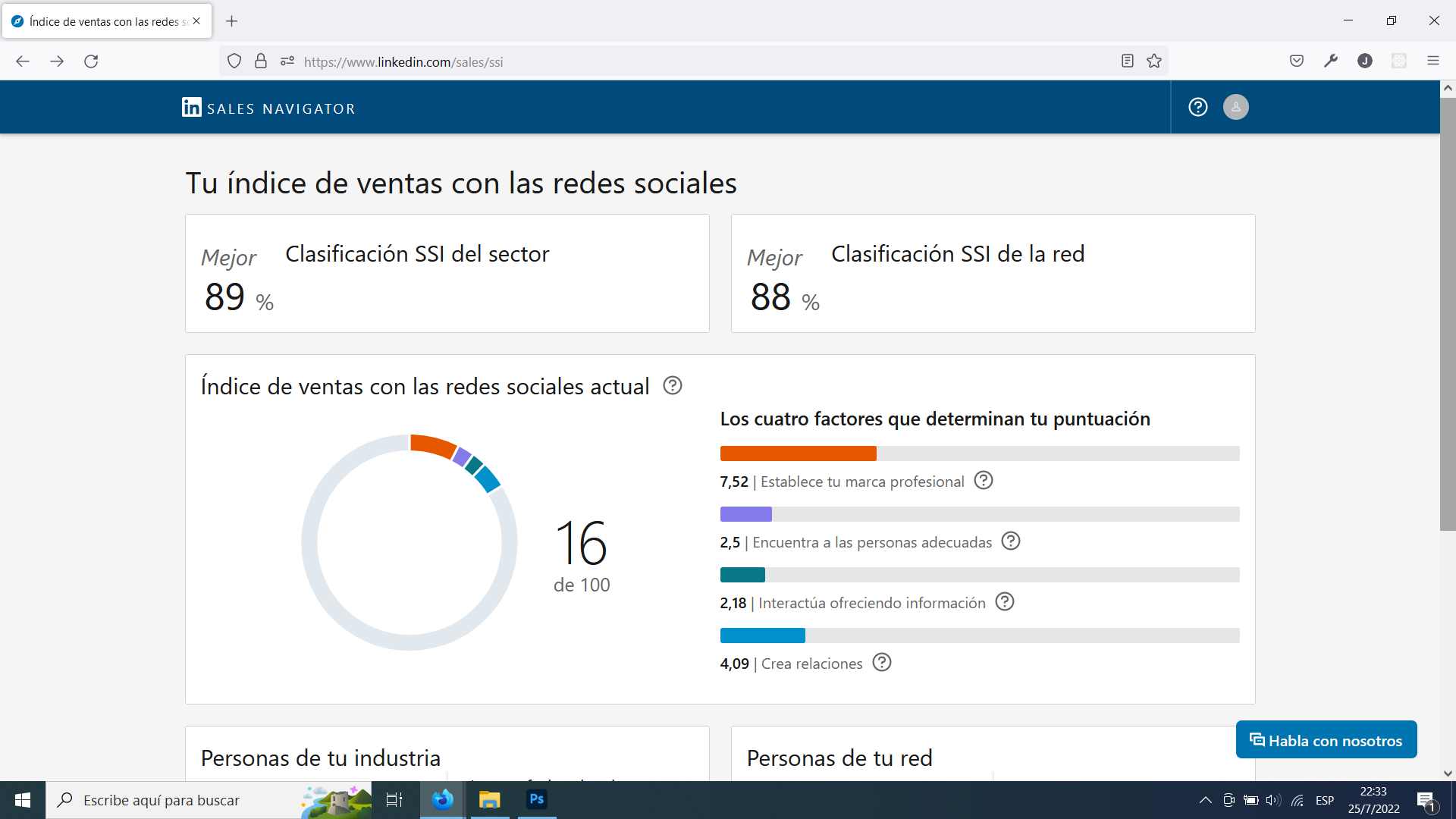Open the profile avatar menu
1456x819 pixels.
click(x=1236, y=107)
